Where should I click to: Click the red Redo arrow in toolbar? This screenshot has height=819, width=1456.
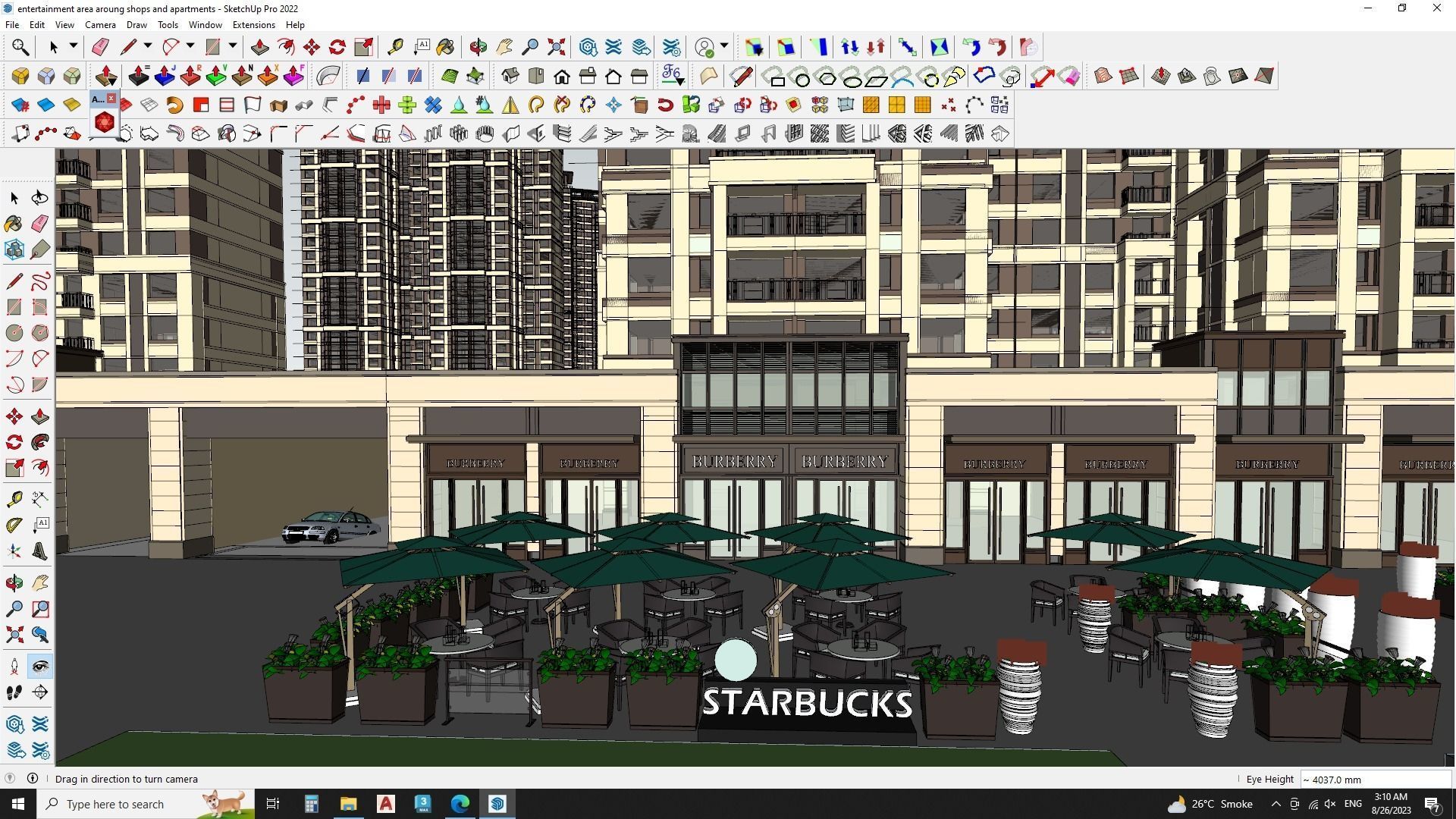[x=997, y=47]
